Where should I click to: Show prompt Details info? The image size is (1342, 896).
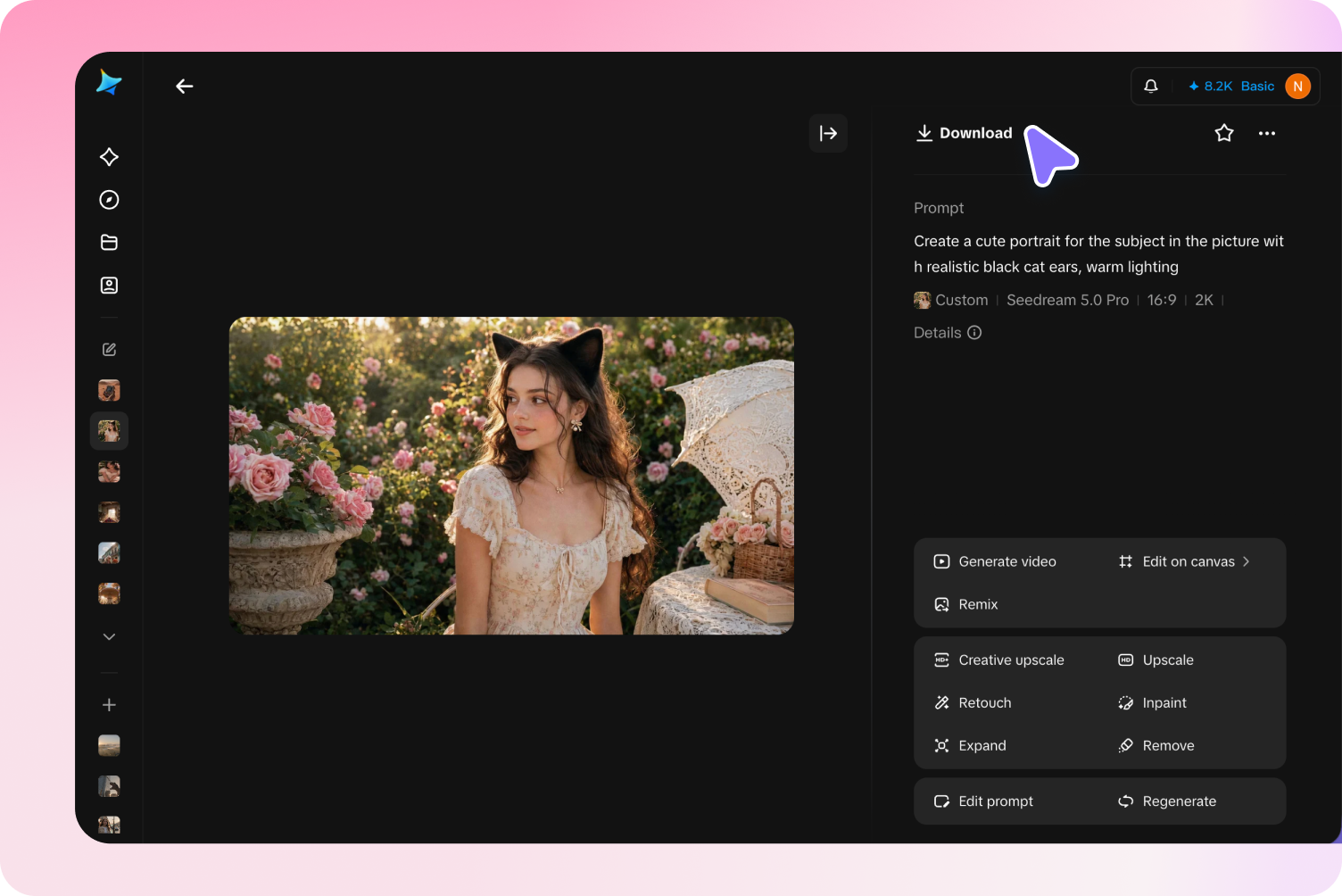tap(948, 333)
